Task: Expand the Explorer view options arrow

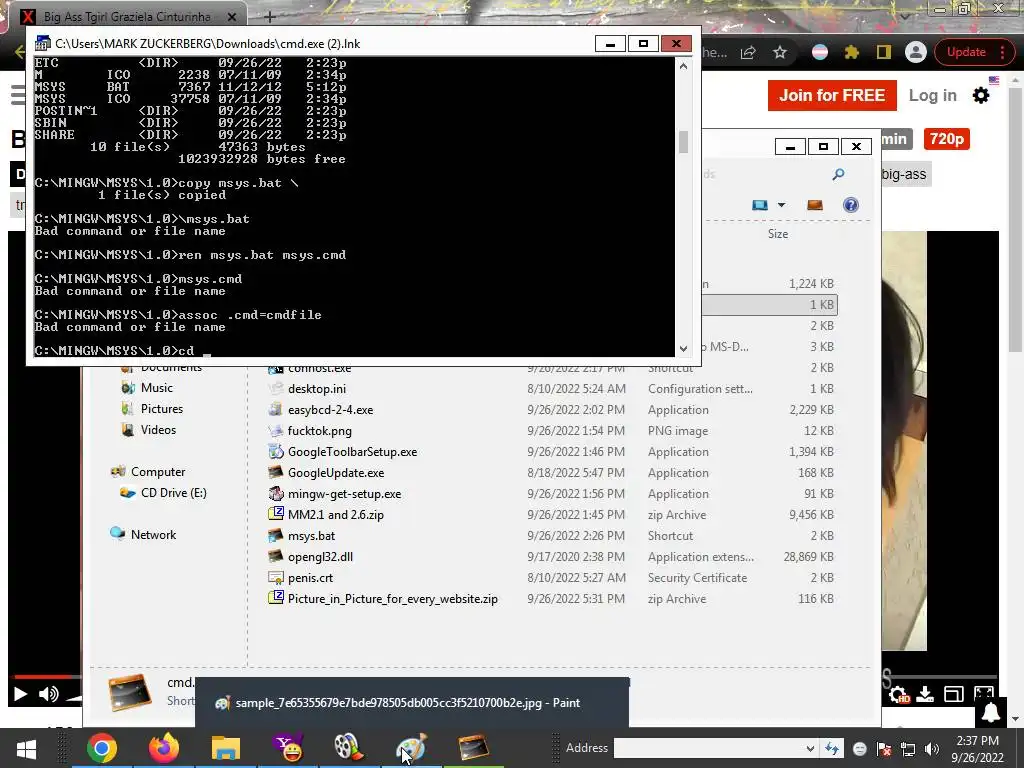Action: pyautogui.click(x=781, y=205)
